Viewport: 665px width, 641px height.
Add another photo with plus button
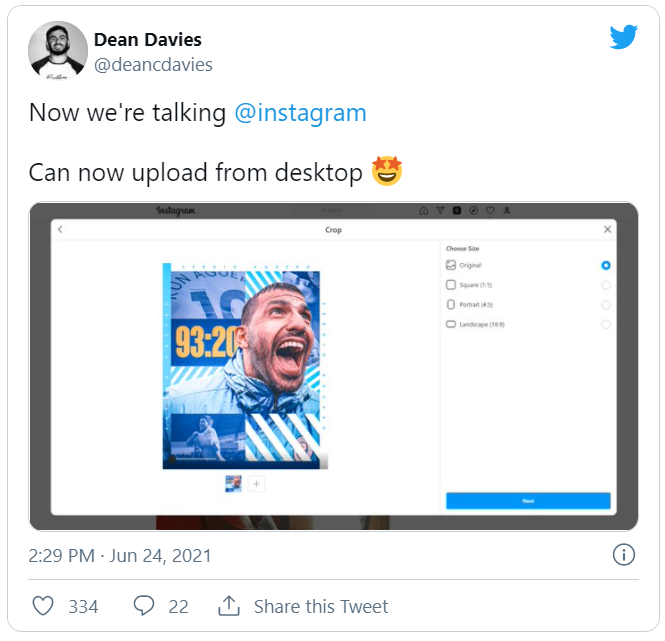[256, 484]
